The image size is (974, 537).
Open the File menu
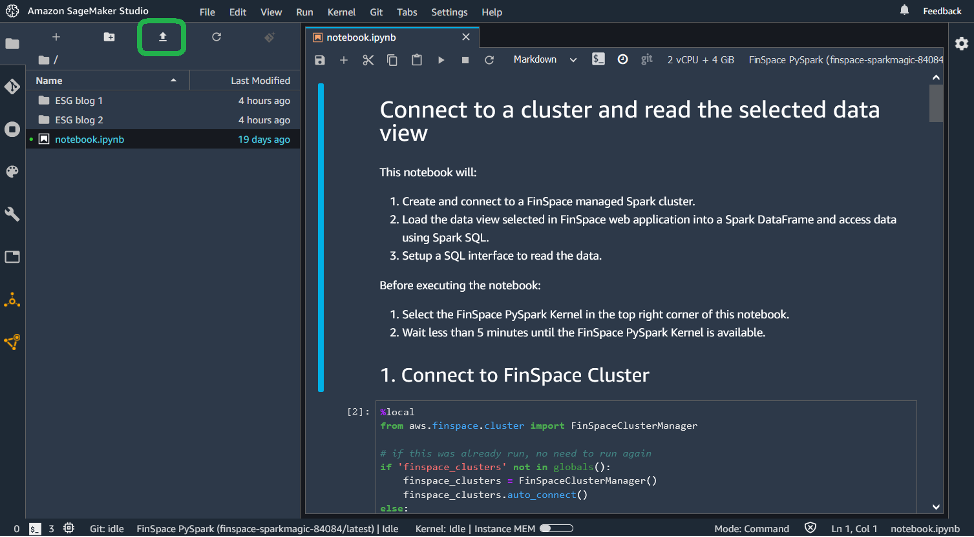207,12
